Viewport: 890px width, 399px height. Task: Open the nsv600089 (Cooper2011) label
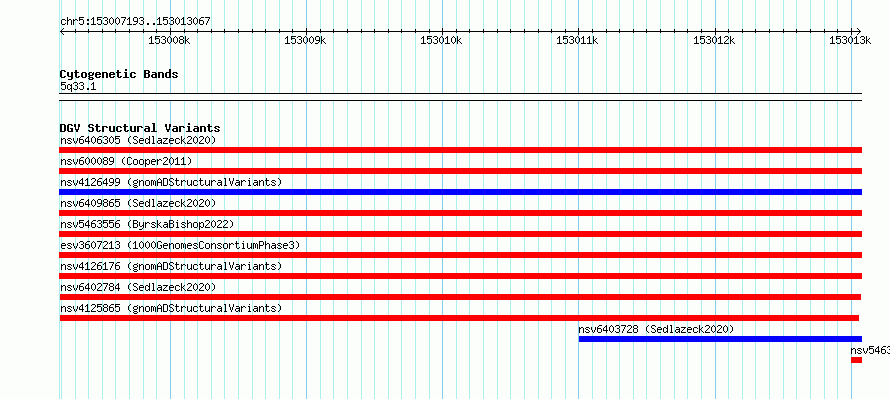(126, 161)
